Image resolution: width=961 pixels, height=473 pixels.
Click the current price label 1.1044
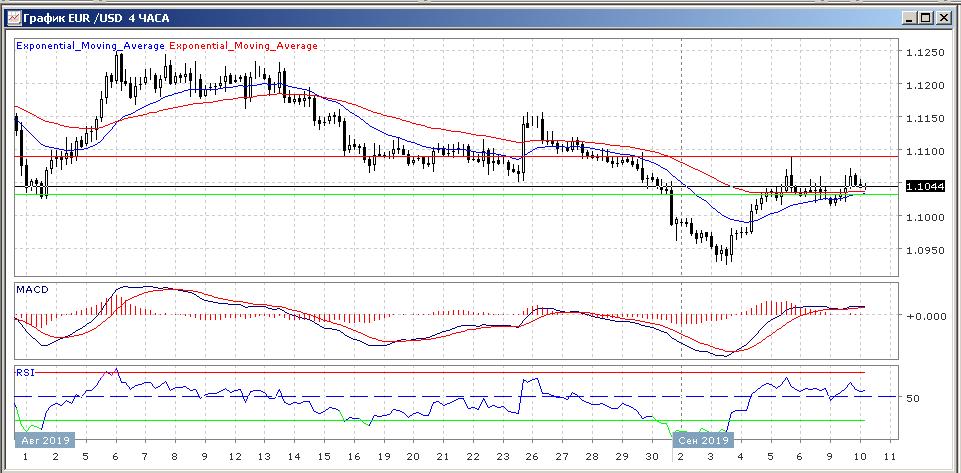(925, 186)
